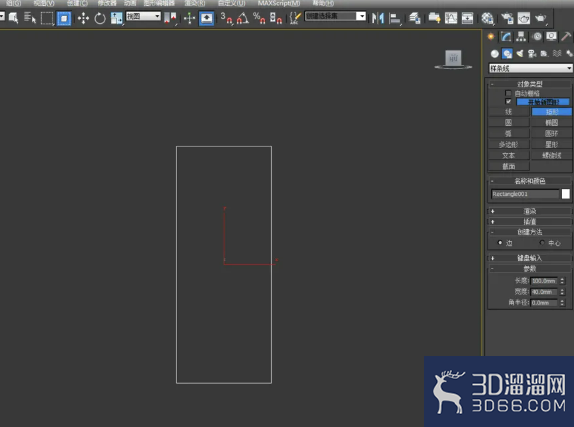Activate the Select Object tool
Image resolution: width=574 pixels, height=427 pixels.
(14, 18)
